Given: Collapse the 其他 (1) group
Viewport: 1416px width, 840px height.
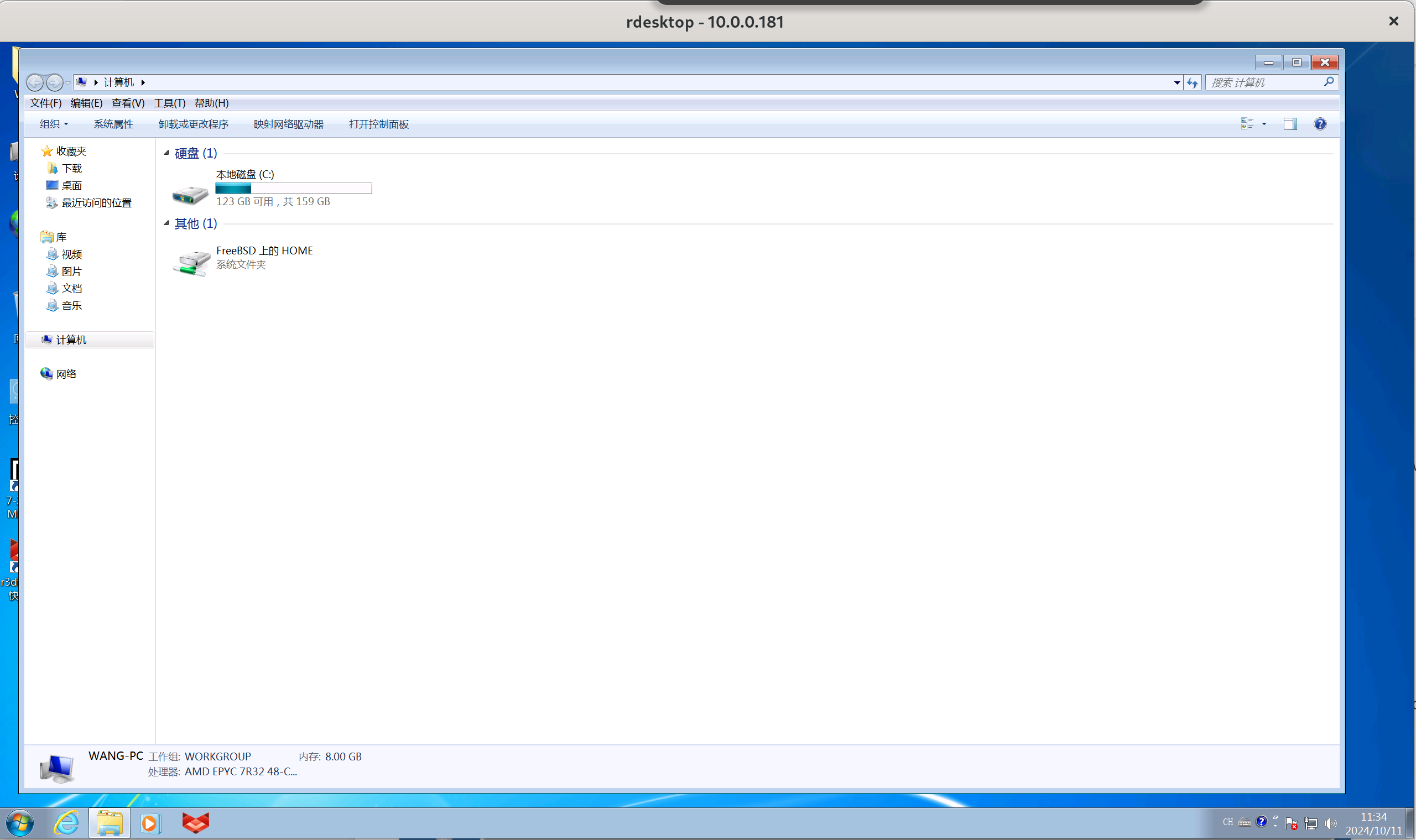Looking at the screenshot, I should coord(166,223).
